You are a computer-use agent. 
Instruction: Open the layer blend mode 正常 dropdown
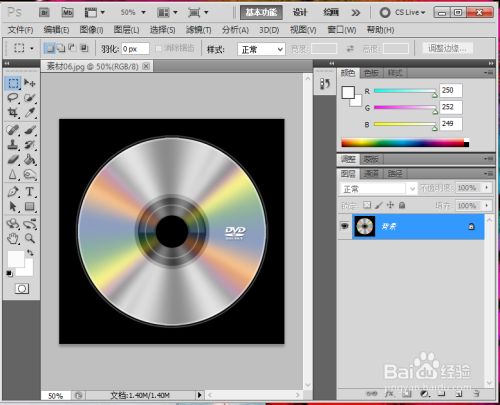click(x=378, y=189)
